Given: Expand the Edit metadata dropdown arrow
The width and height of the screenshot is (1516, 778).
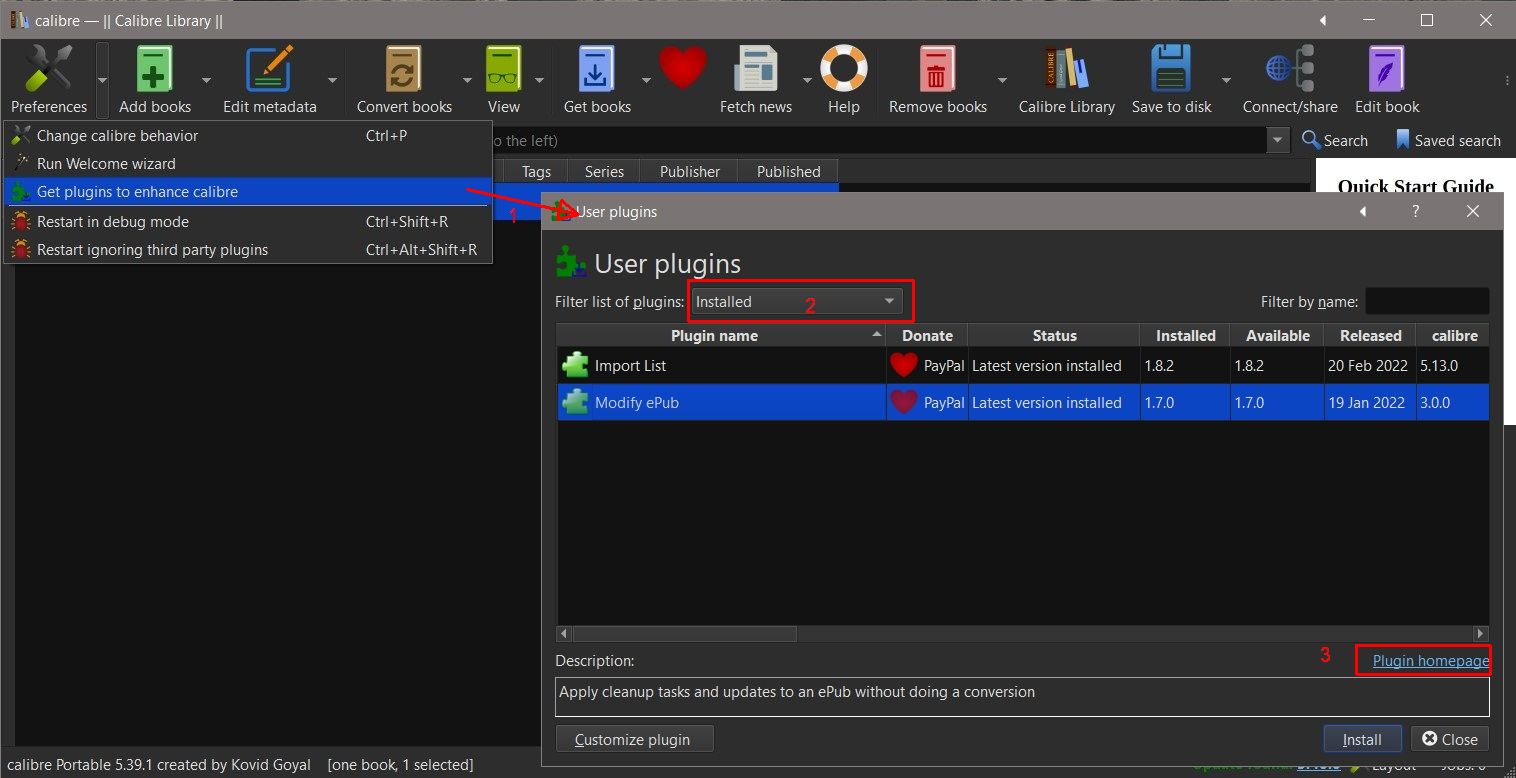Looking at the screenshot, I should (332, 80).
